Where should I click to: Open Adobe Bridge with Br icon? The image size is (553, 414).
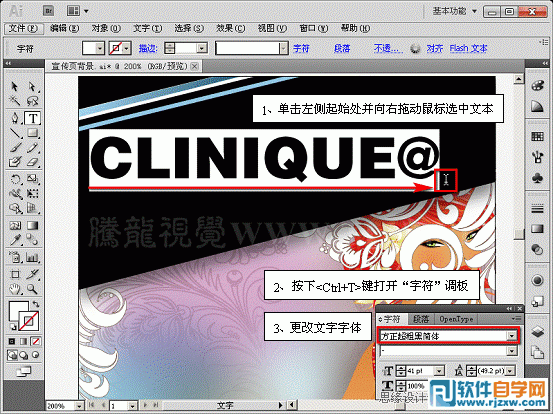pos(49,11)
